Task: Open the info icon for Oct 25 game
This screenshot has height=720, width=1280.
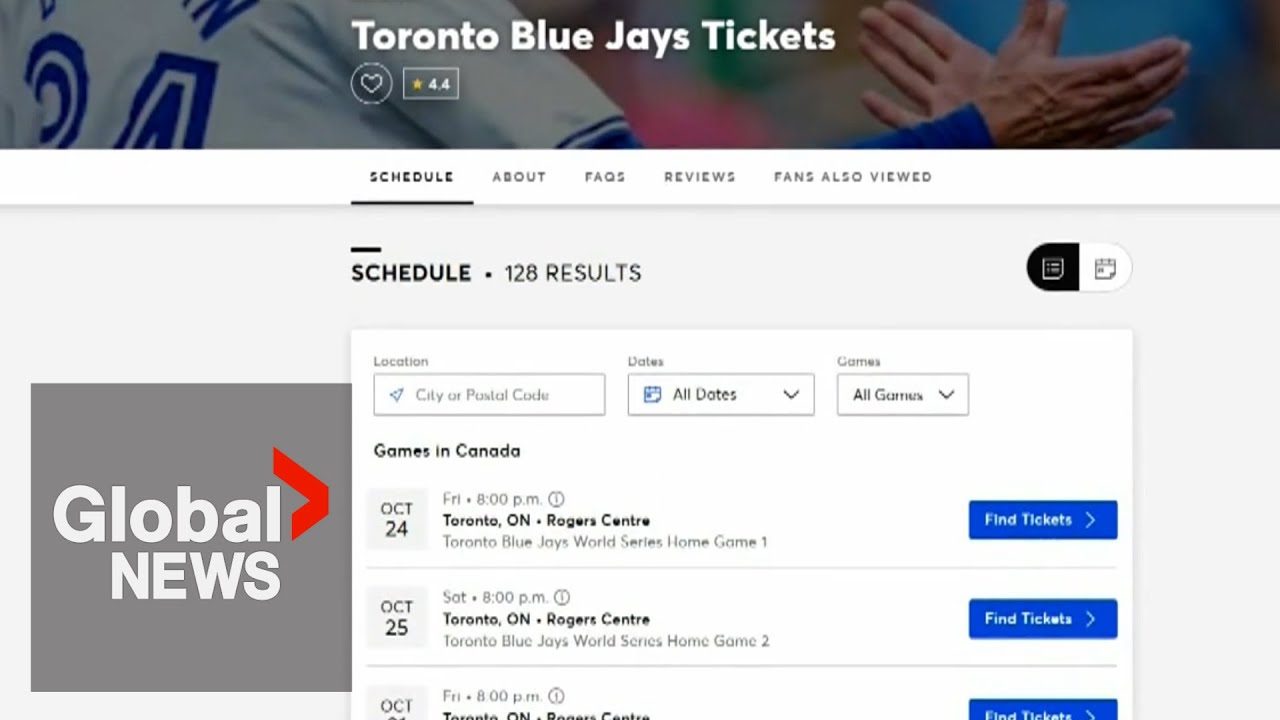Action: (562, 597)
